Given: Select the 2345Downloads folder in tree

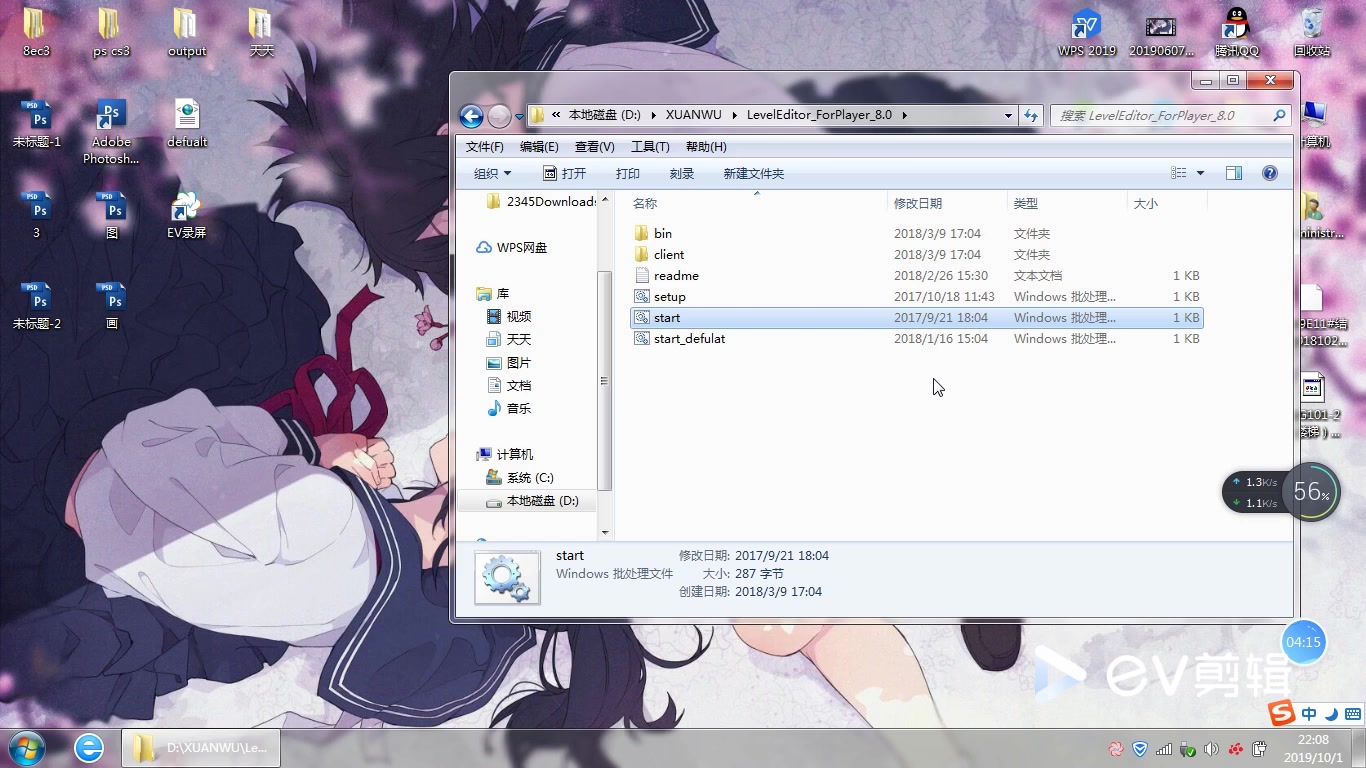Looking at the screenshot, I should tap(541, 202).
